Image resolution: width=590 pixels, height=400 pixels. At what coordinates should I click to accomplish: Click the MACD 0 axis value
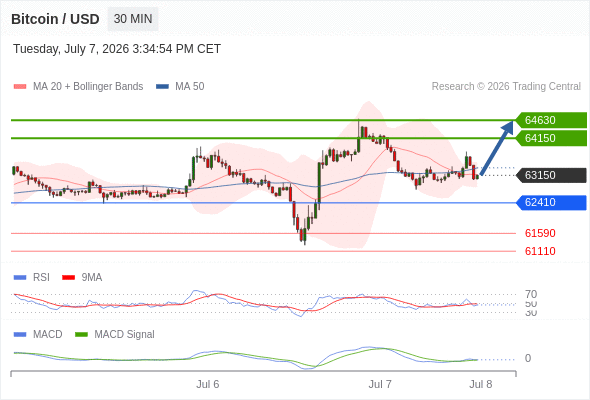(x=528, y=358)
